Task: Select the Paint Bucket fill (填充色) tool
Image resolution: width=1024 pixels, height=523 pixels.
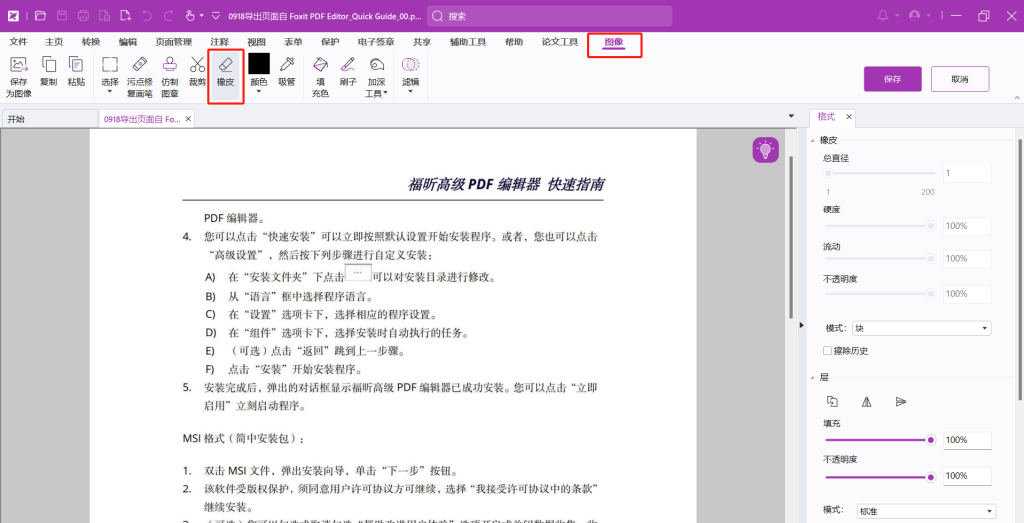Action: pyautogui.click(x=320, y=77)
